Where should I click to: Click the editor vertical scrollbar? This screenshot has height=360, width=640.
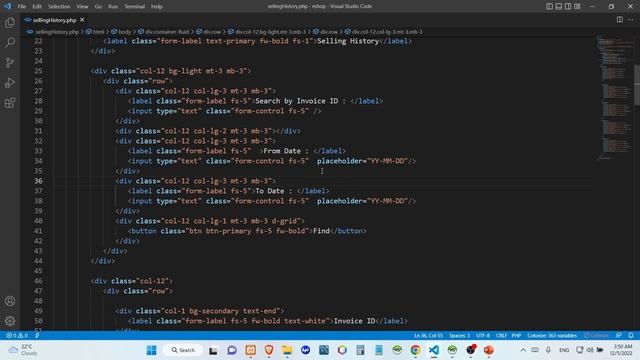637,84
